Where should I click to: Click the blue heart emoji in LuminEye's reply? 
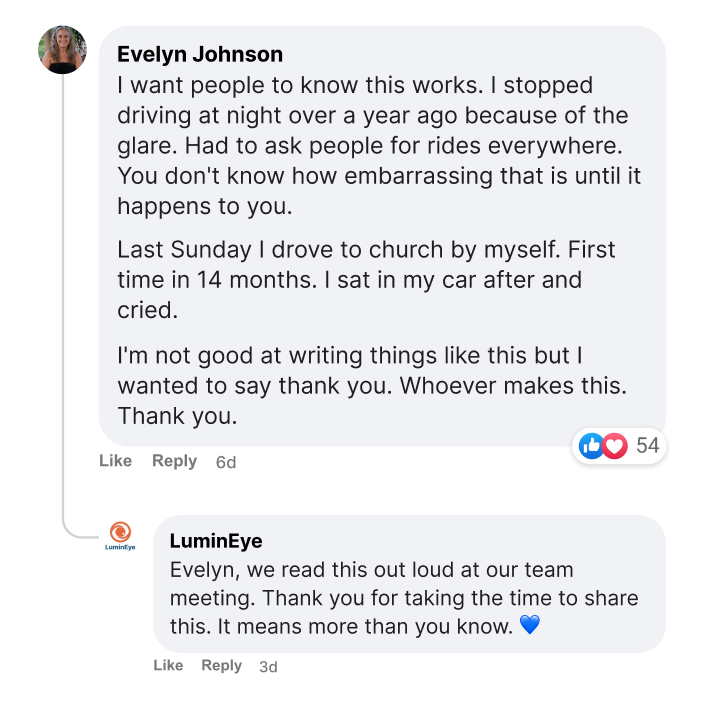click(530, 626)
